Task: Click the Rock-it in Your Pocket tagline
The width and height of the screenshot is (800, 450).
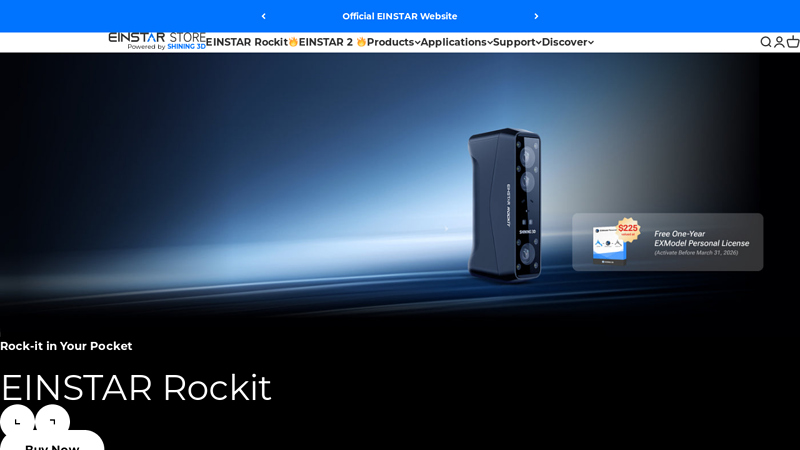Action: coord(66,346)
